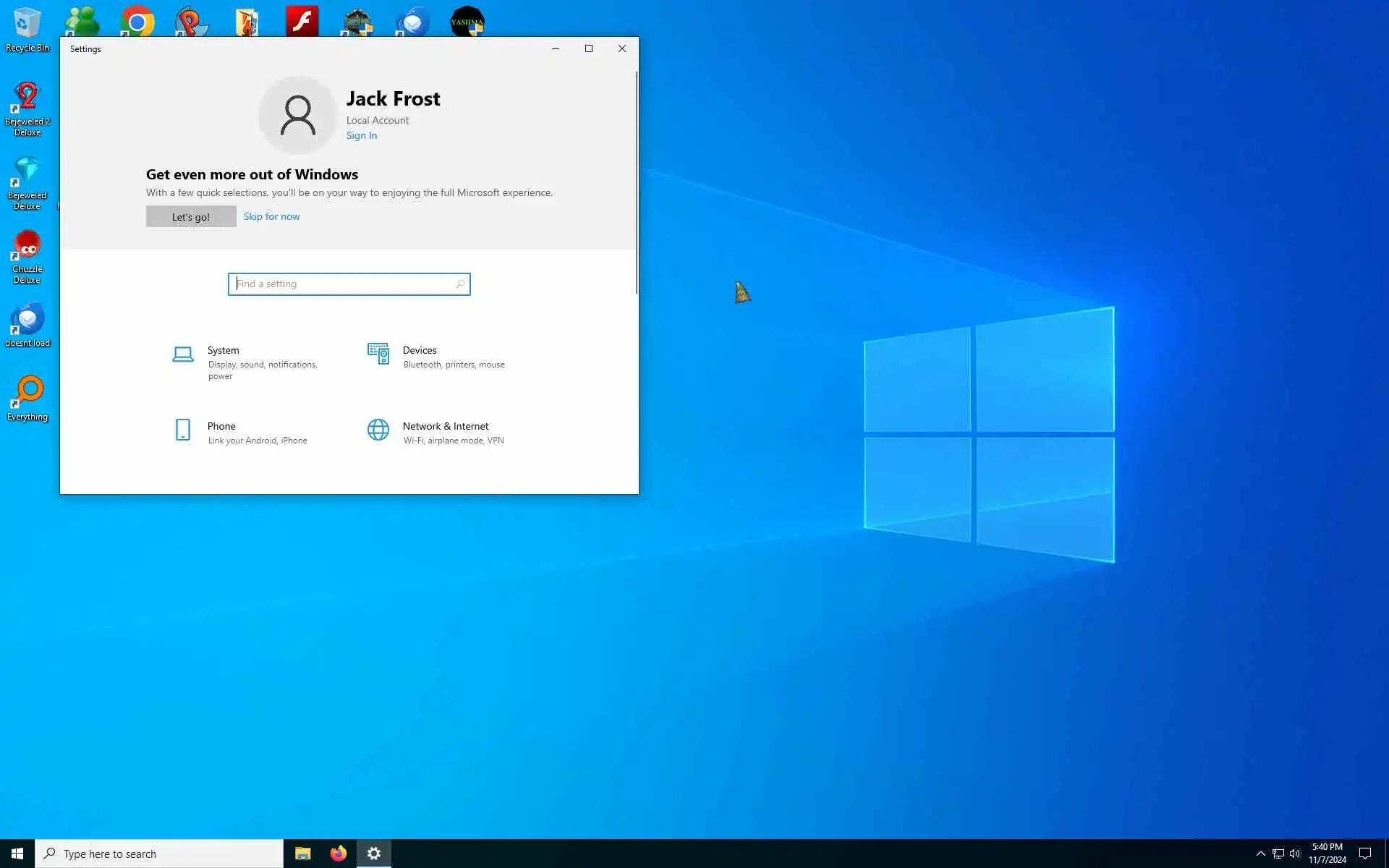Viewport: 1389px width, 868px height.
Task: Open Google Chrome desktop shortcut
Action: click(137, 22)
